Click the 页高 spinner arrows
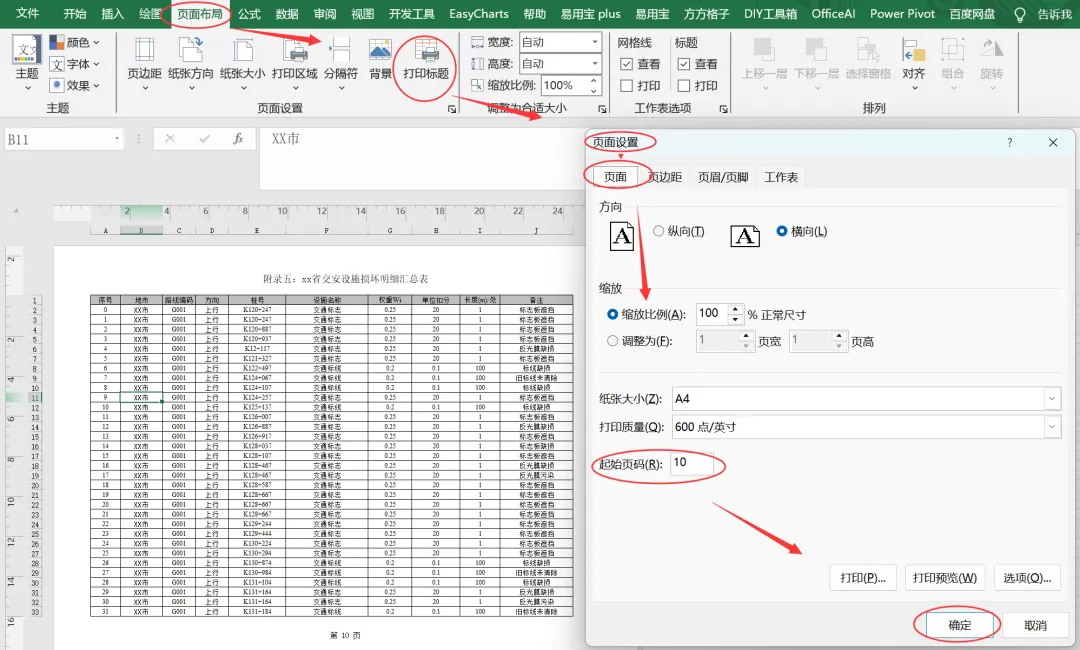Image resolution: width=1080 pixels, height=650 pixels. coord(839,340)
